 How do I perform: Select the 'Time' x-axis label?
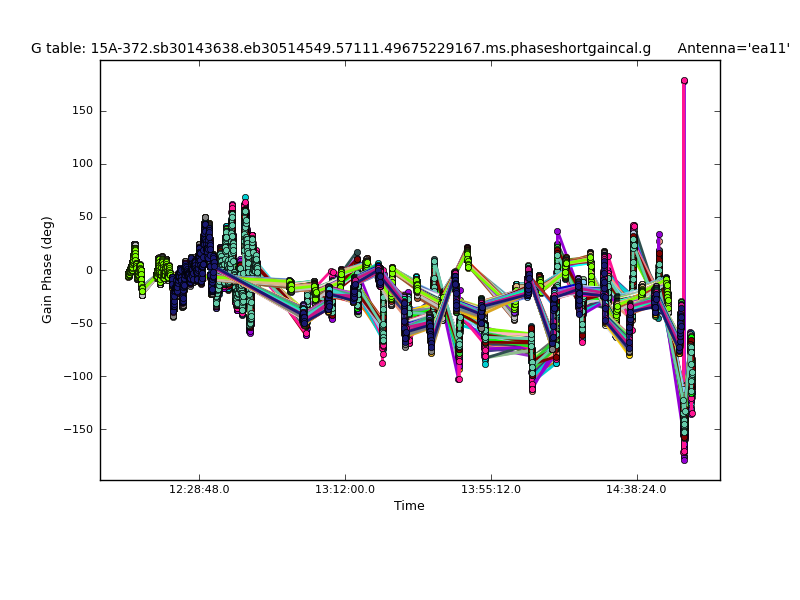pos(409,506)
